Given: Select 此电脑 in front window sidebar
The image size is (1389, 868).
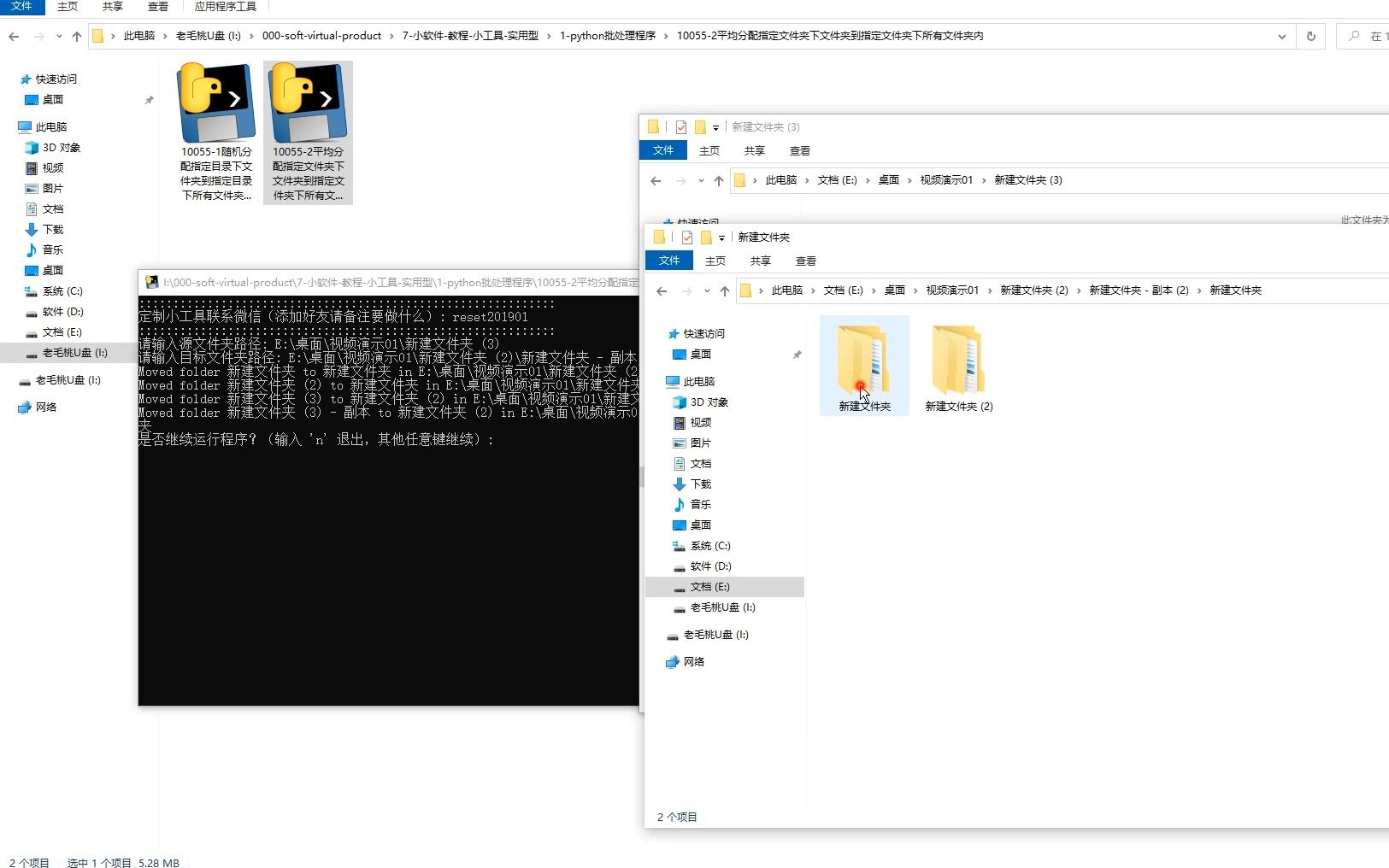Looking at the screenshot, I should tap(698, 381).
